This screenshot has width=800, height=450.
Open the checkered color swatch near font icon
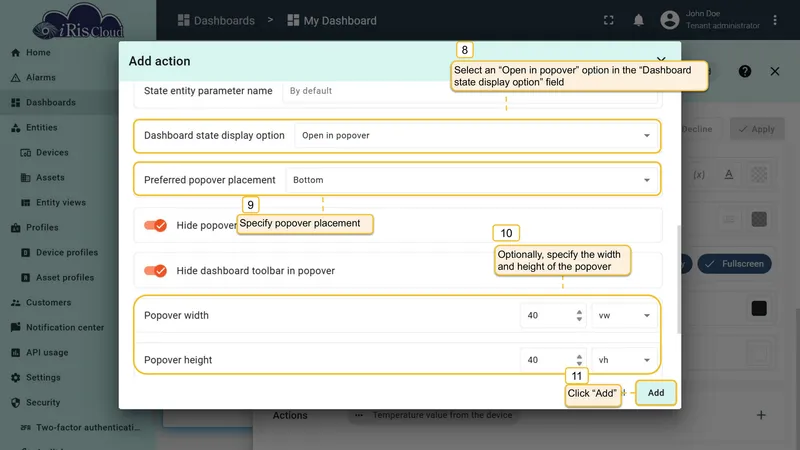(759, 174)
